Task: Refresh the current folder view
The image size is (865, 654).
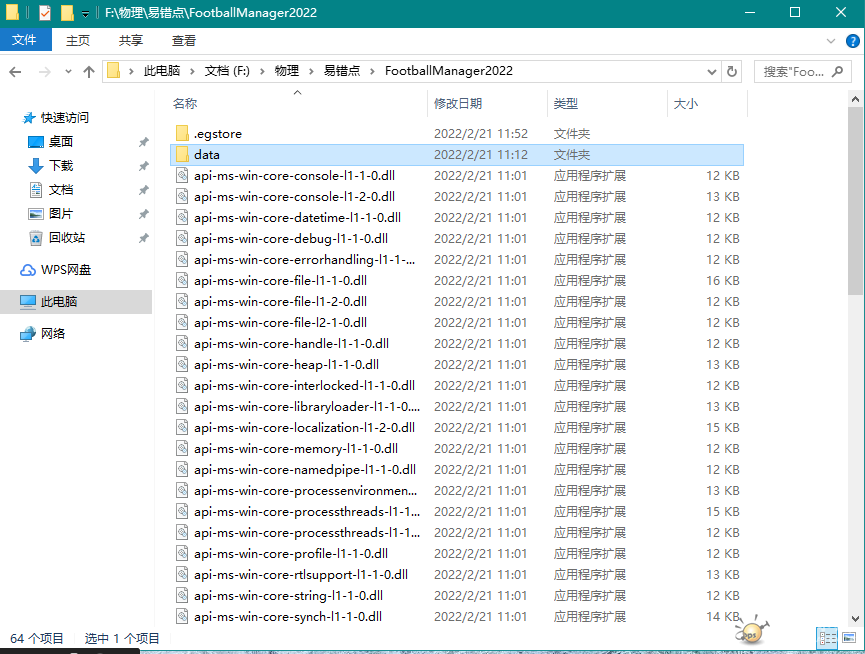Action: [x=731, y=72]
